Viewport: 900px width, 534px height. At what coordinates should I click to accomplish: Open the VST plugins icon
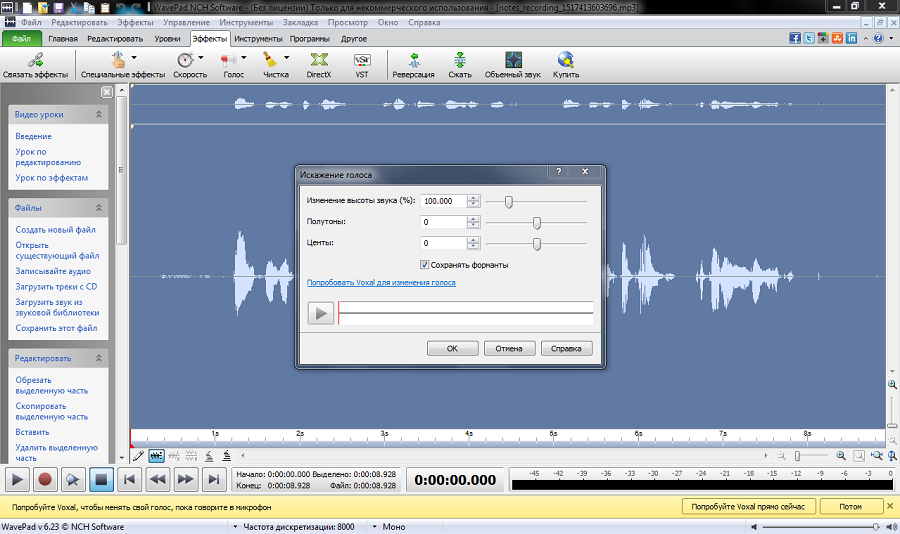coord(362,60)
